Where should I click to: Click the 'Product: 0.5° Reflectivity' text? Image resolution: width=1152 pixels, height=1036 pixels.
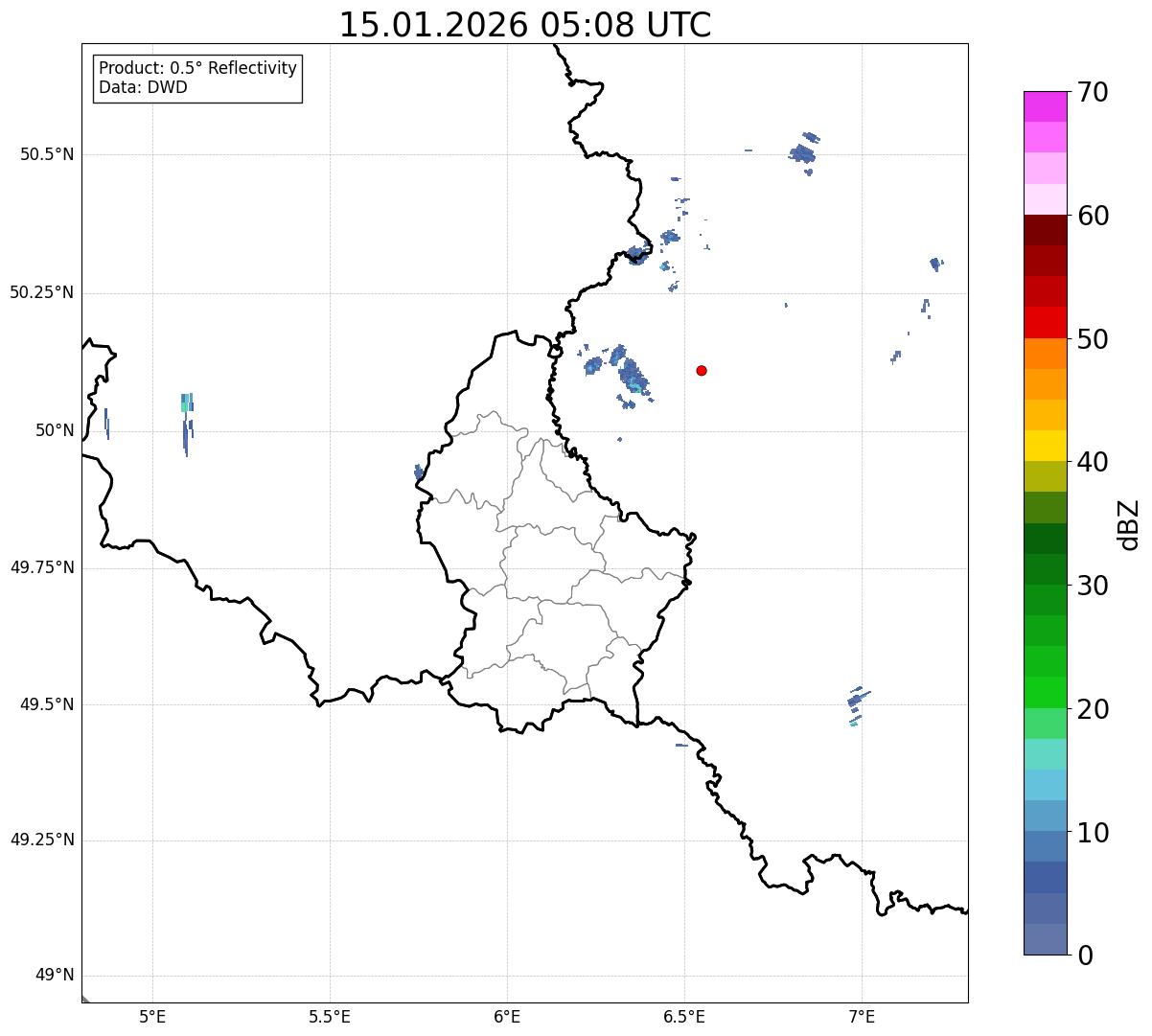point(197,69)
